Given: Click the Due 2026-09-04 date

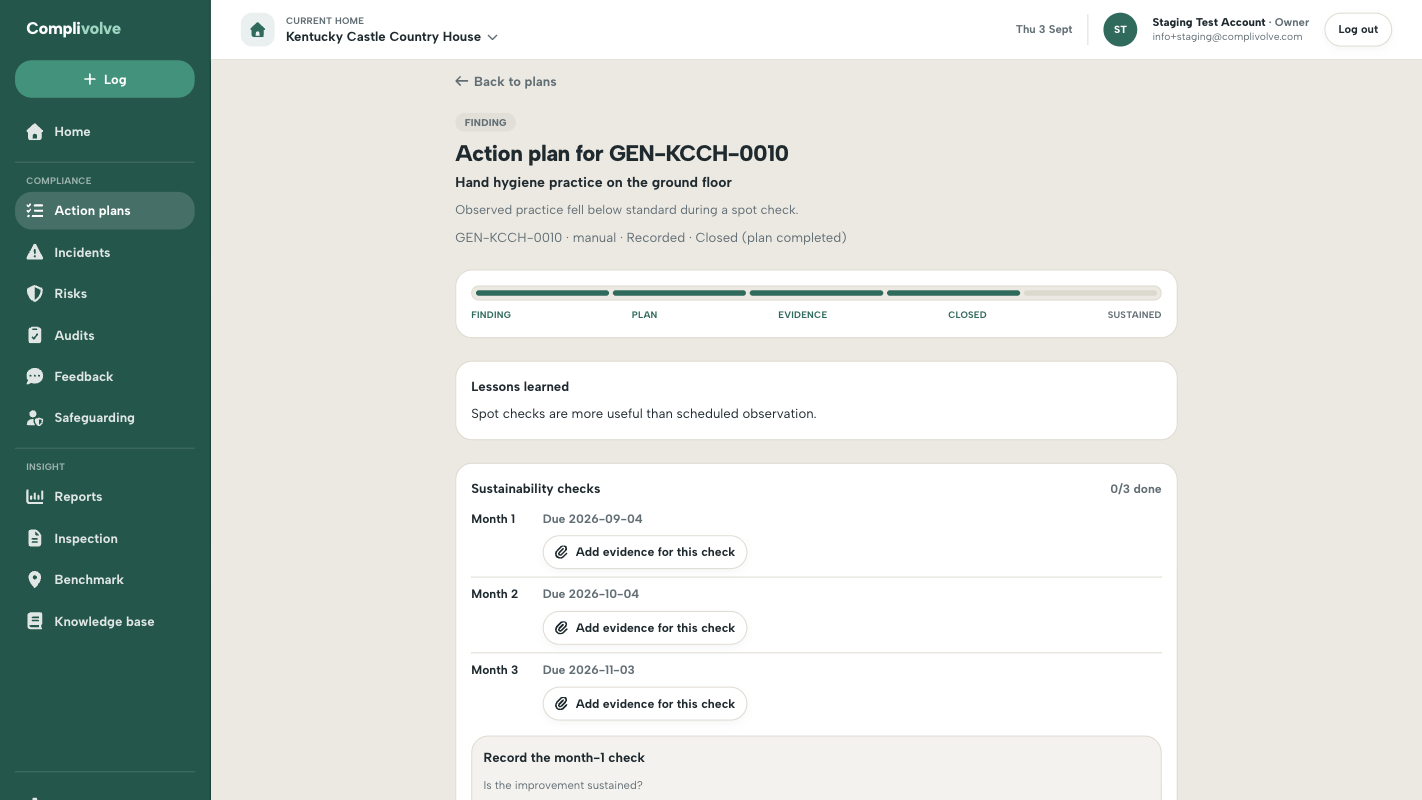Looking at the screenshot, I should coord(593,519).
